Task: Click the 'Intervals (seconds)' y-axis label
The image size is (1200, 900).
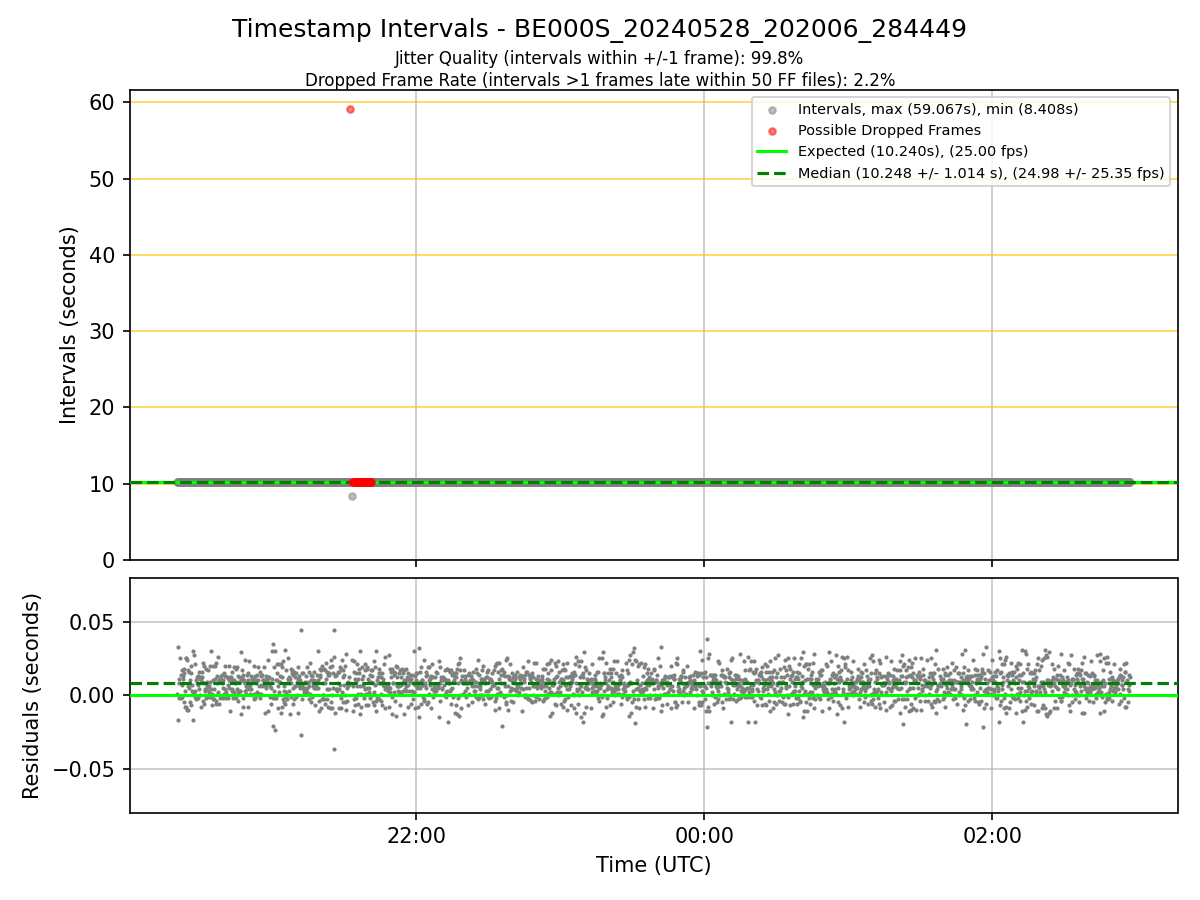Action: click(68, 325)
